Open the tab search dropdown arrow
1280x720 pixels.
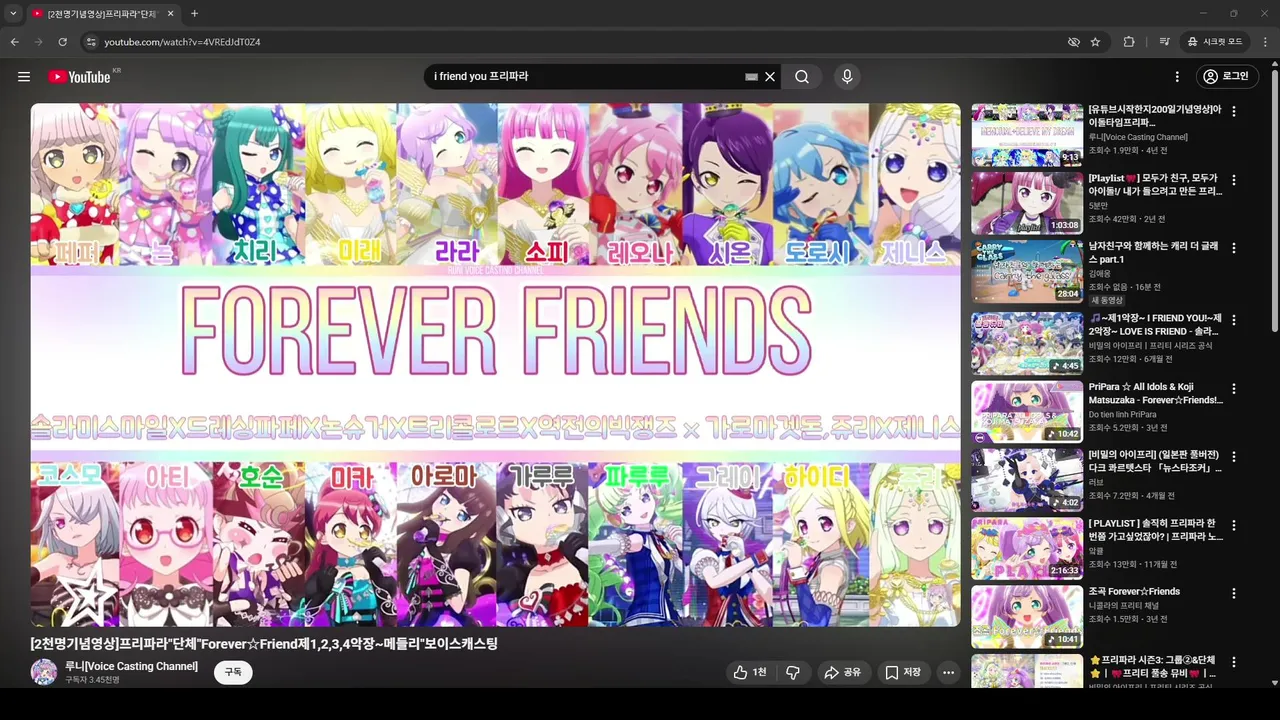click(13, 14)
